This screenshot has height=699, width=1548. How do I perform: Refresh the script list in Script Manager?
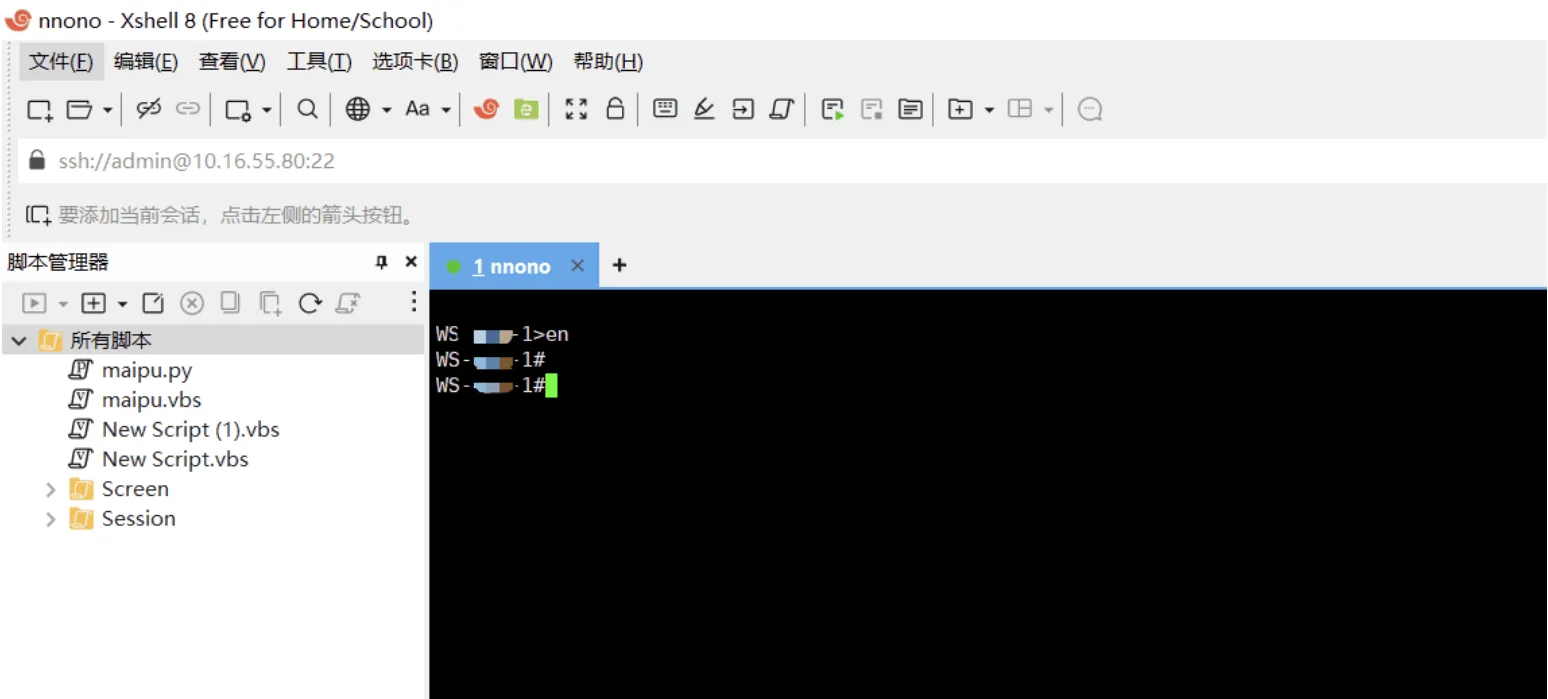(x=310, y=302)
